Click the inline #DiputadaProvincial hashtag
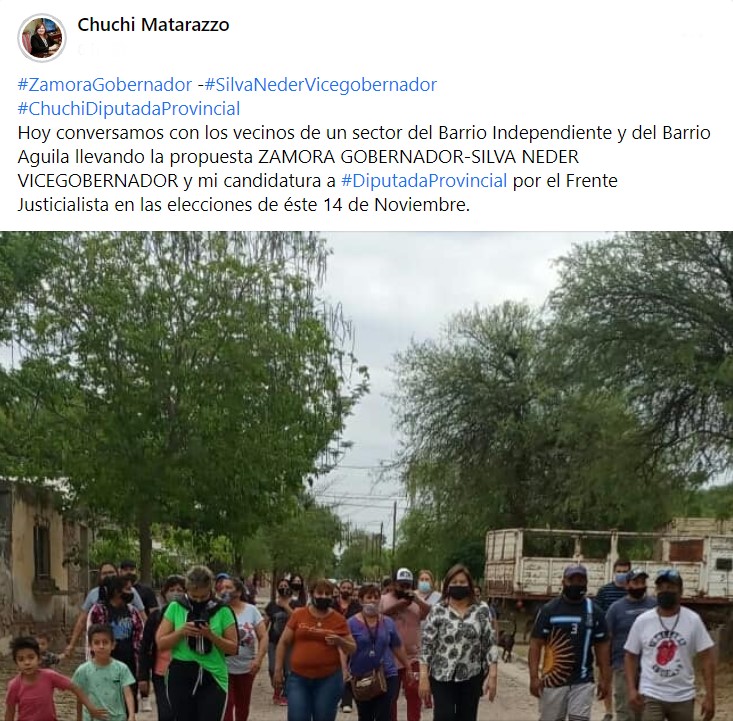The image size is (733, 721). pos(424,180)
